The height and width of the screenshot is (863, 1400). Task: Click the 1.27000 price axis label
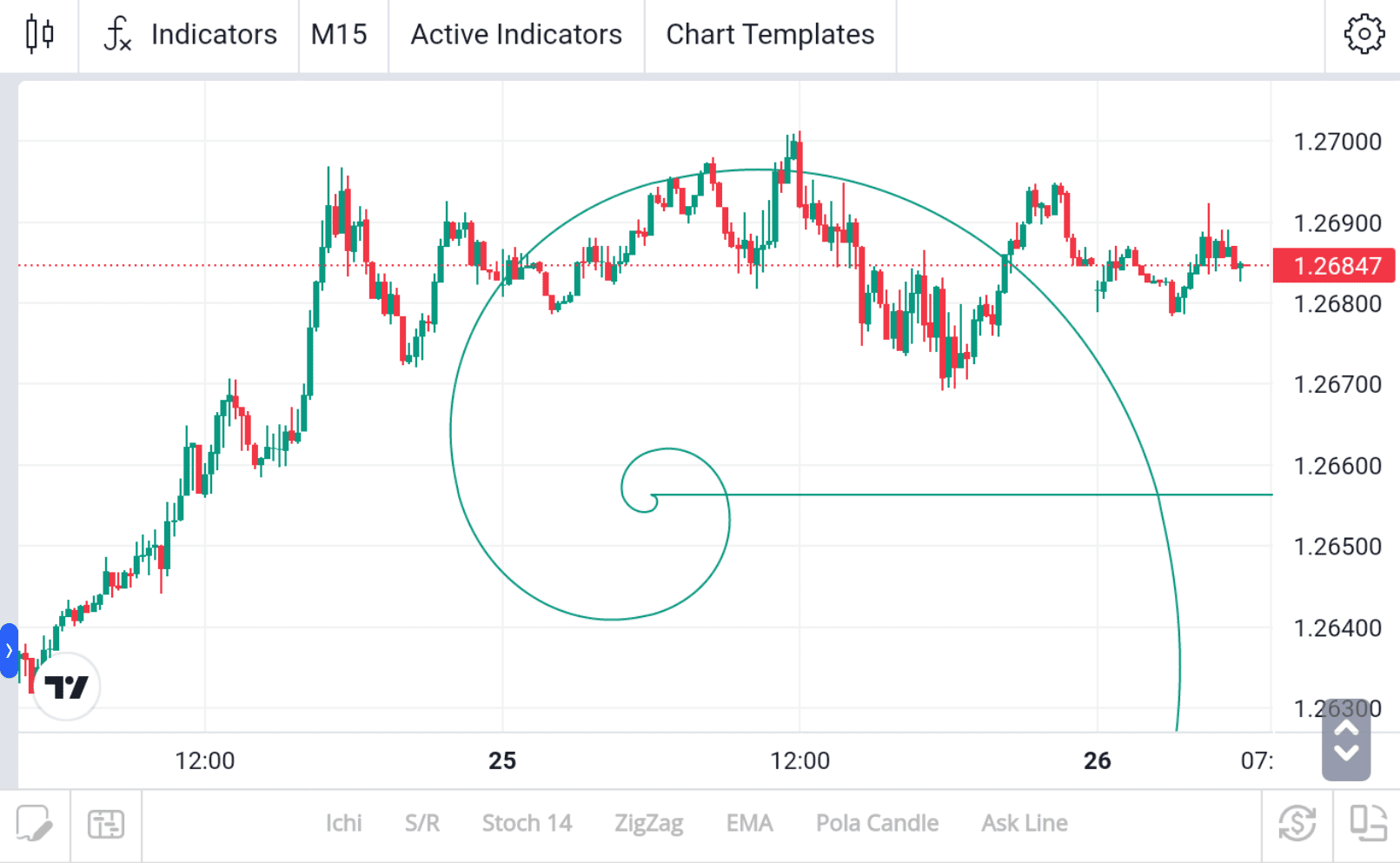[1337, 142]
